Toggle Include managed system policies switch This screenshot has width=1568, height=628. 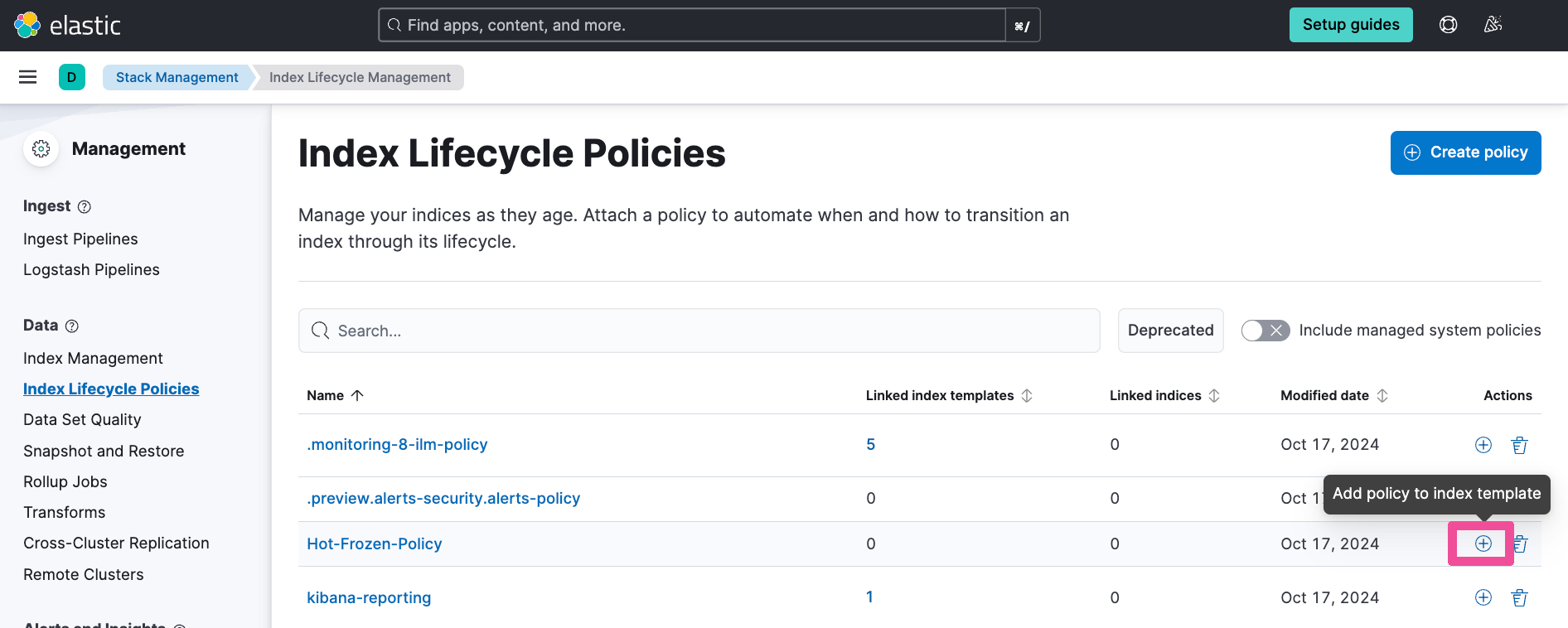tap(1266, 331)
